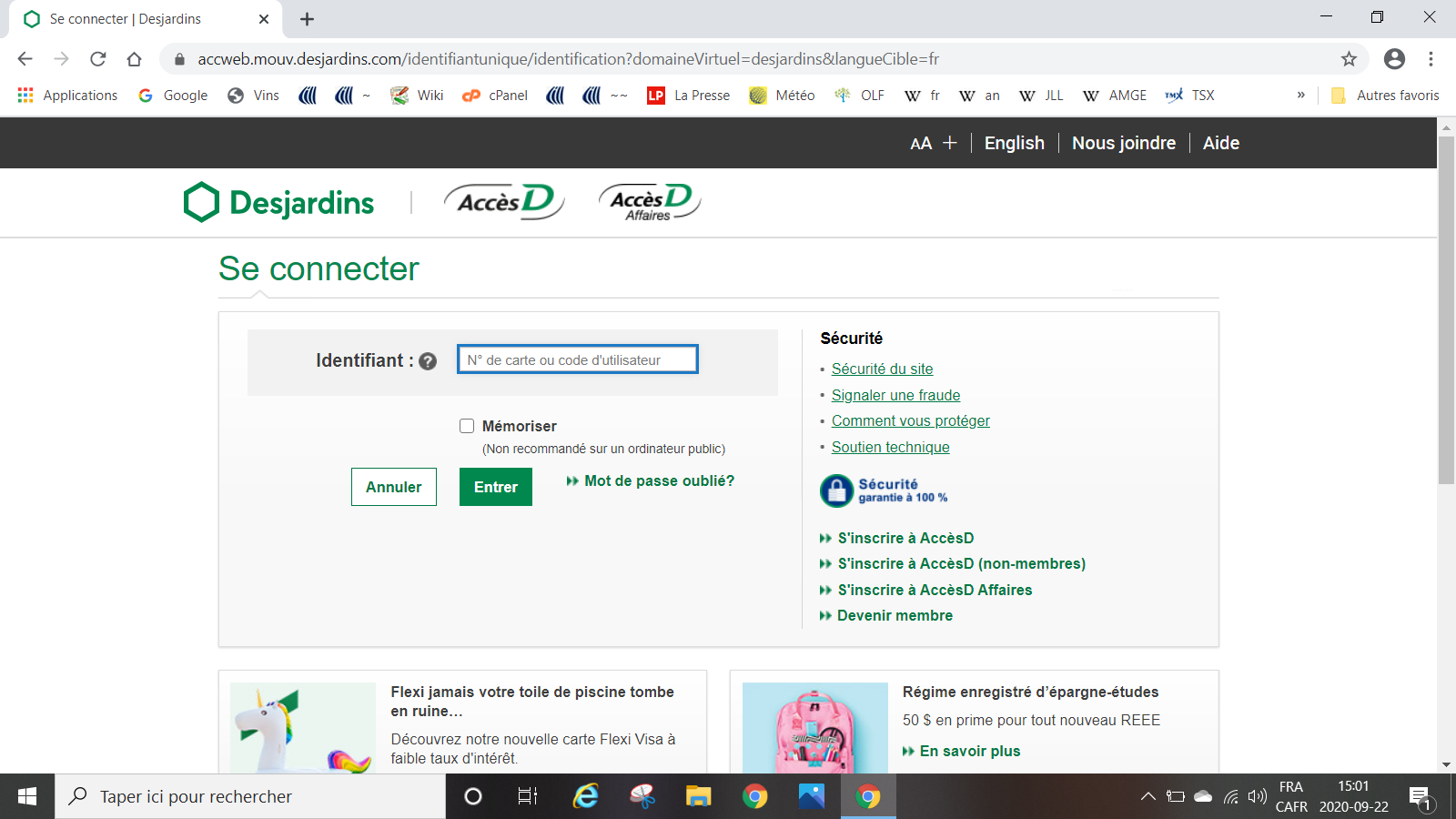Reload the page
This screenshot has height=819, width=1456.
pyautogui.click(x=98, y=59)
